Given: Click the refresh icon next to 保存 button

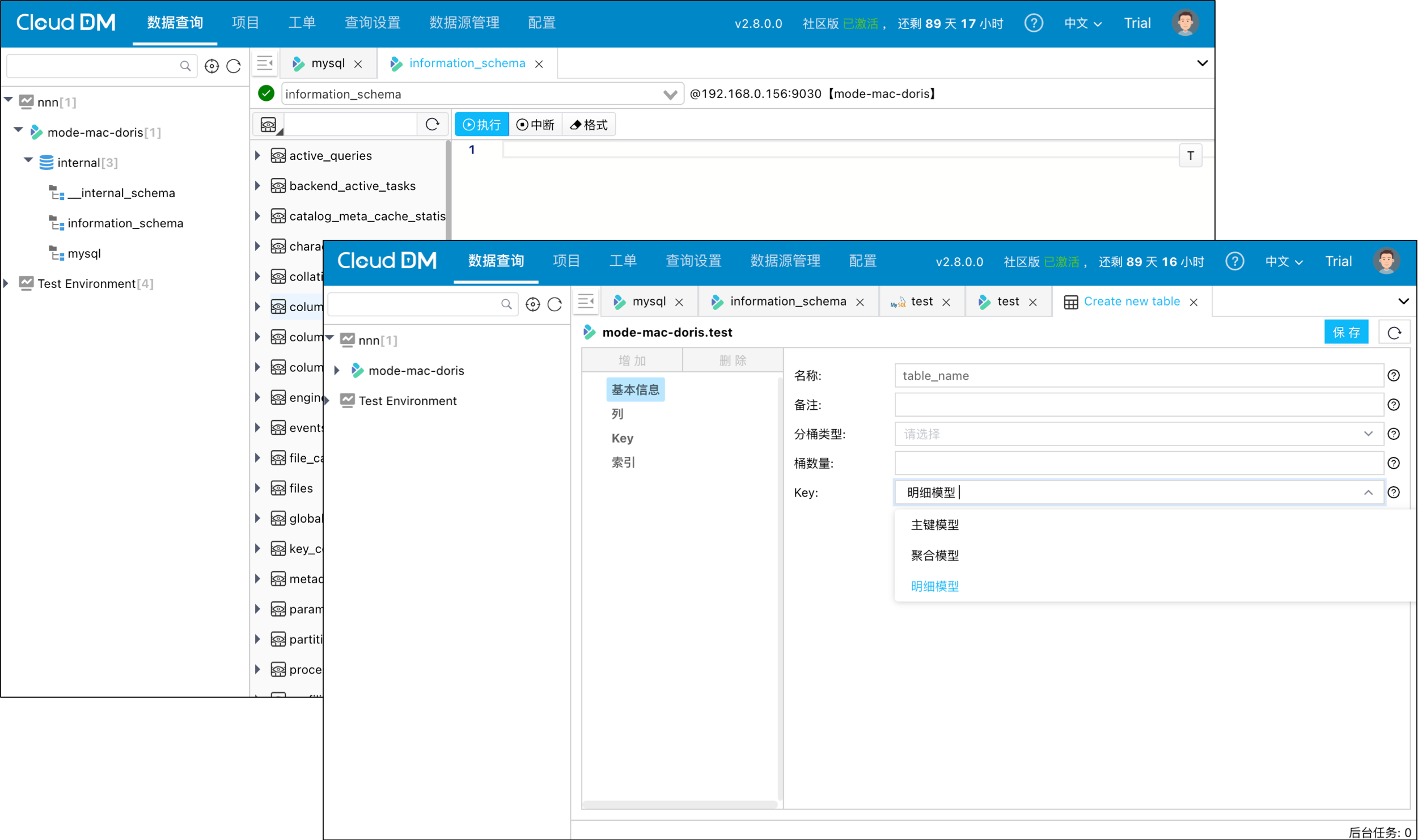Looking at the screenshot, I should [x=1394, y=332].
